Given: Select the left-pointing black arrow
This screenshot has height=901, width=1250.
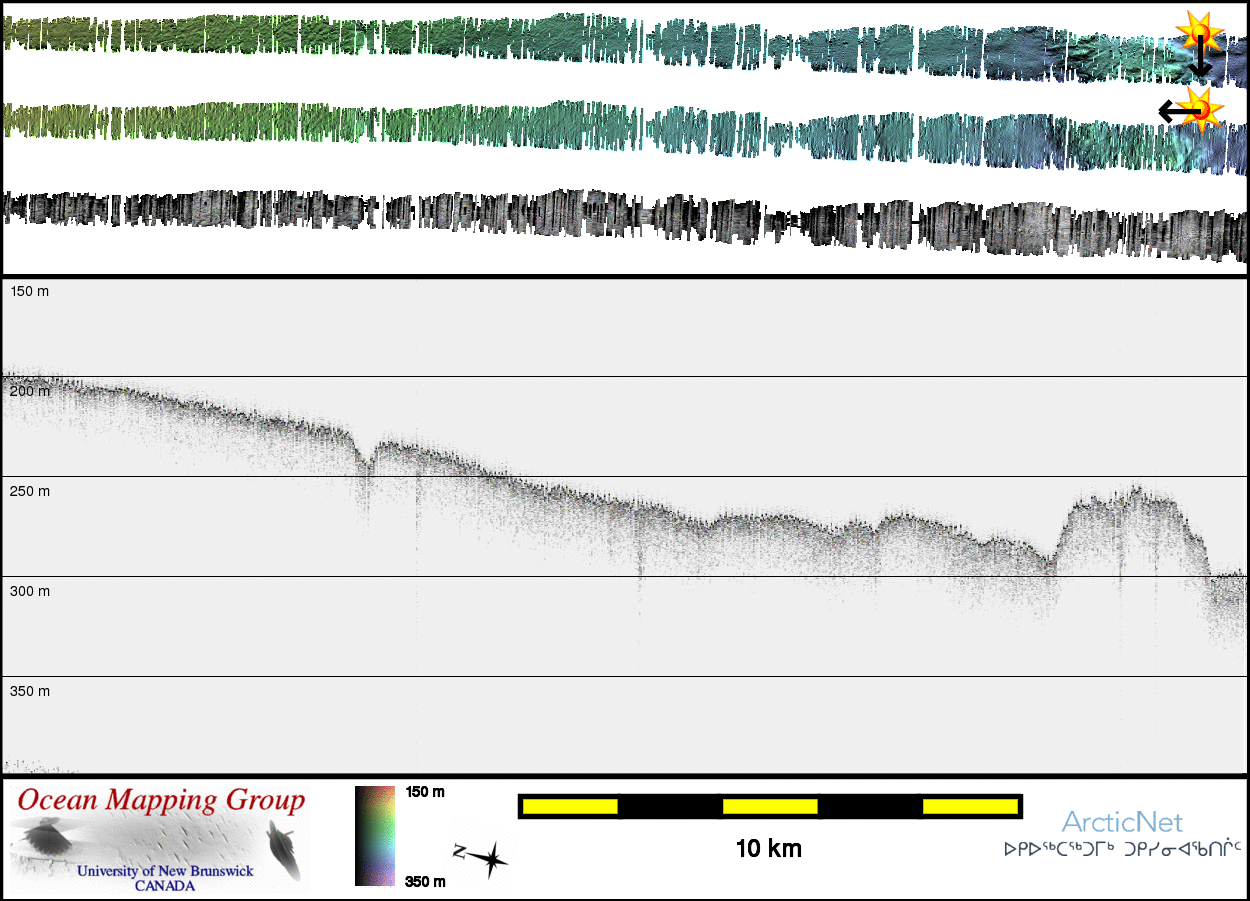Looking at the screenshot, I should (1173, 111).
